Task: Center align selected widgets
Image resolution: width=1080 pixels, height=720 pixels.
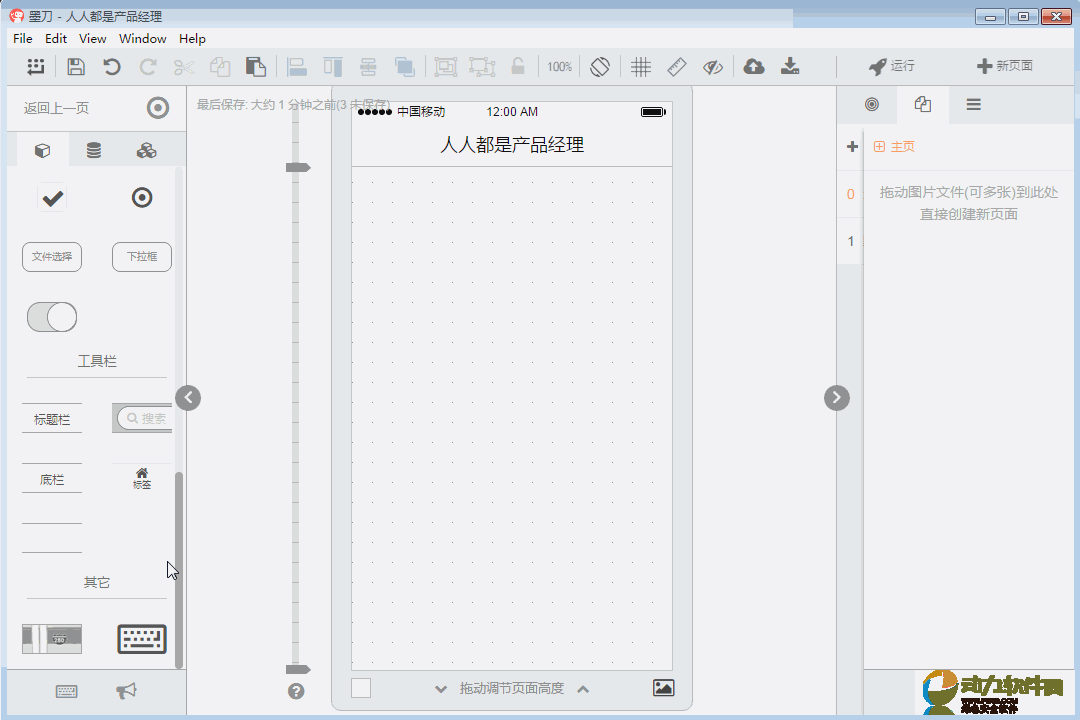Action: [x=368, y=67]
